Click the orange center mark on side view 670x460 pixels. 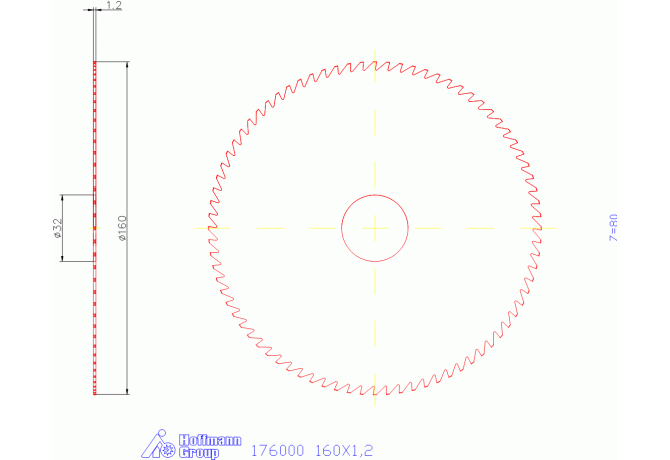(94, 229)
